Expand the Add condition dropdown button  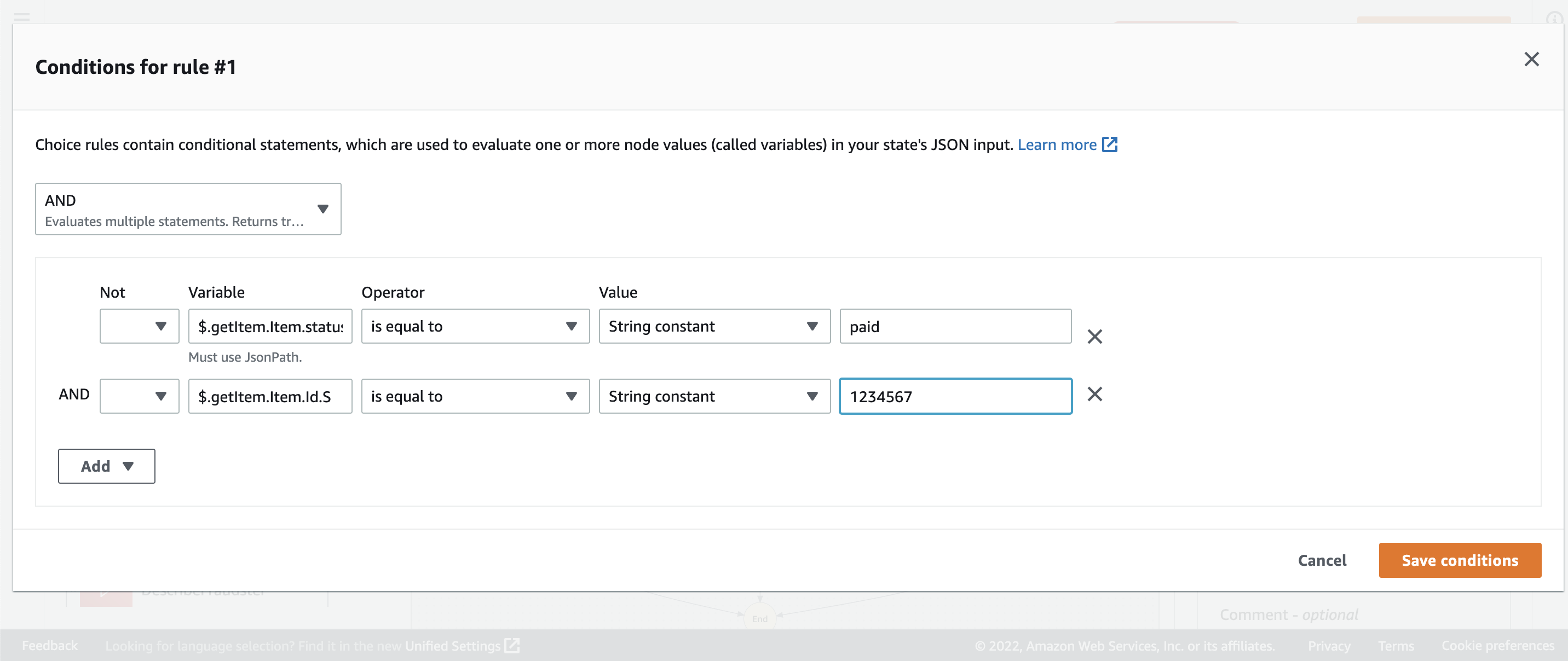[x=107, y=466]
